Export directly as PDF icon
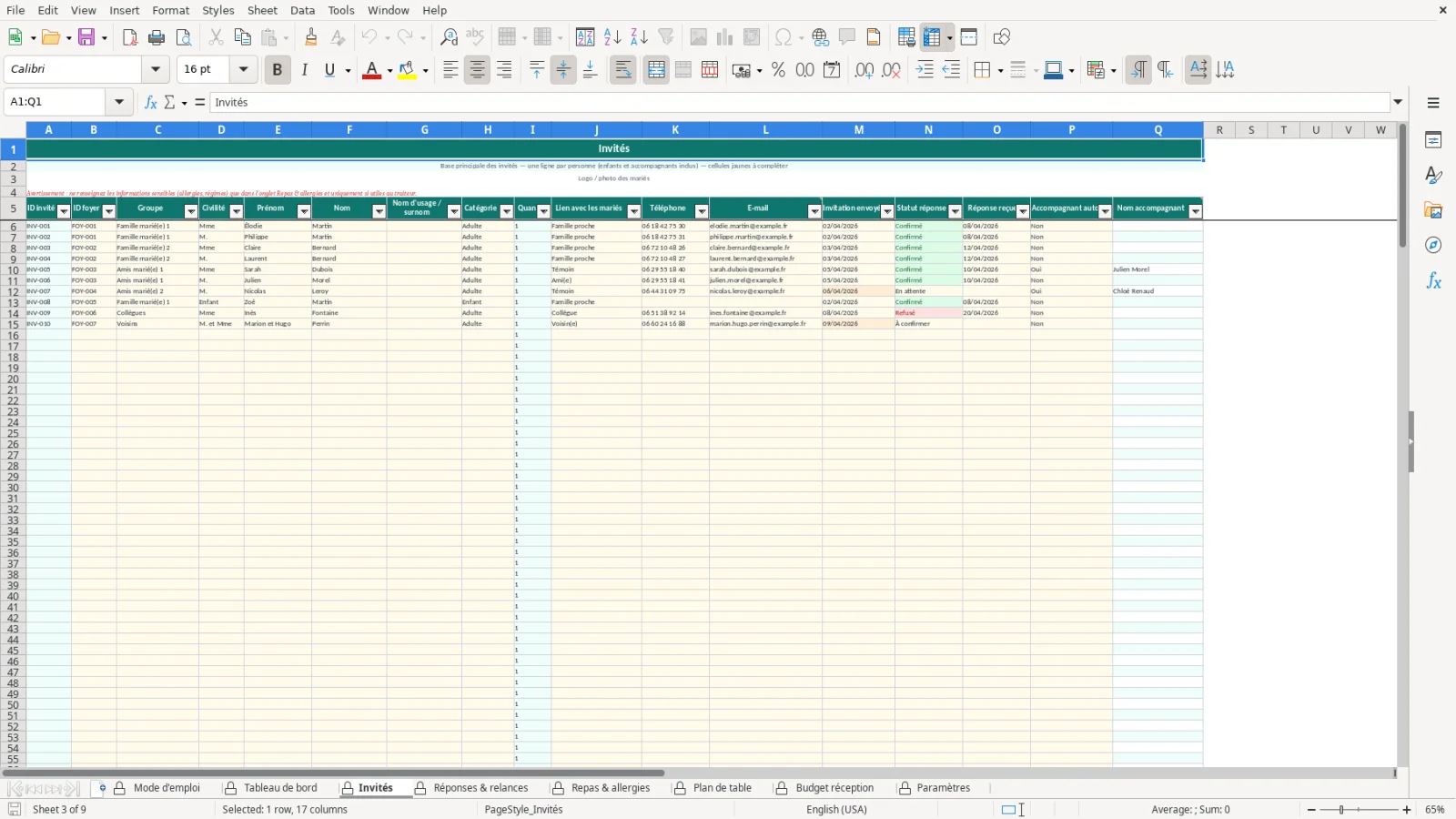1456x819 pixels. point(130,37)
